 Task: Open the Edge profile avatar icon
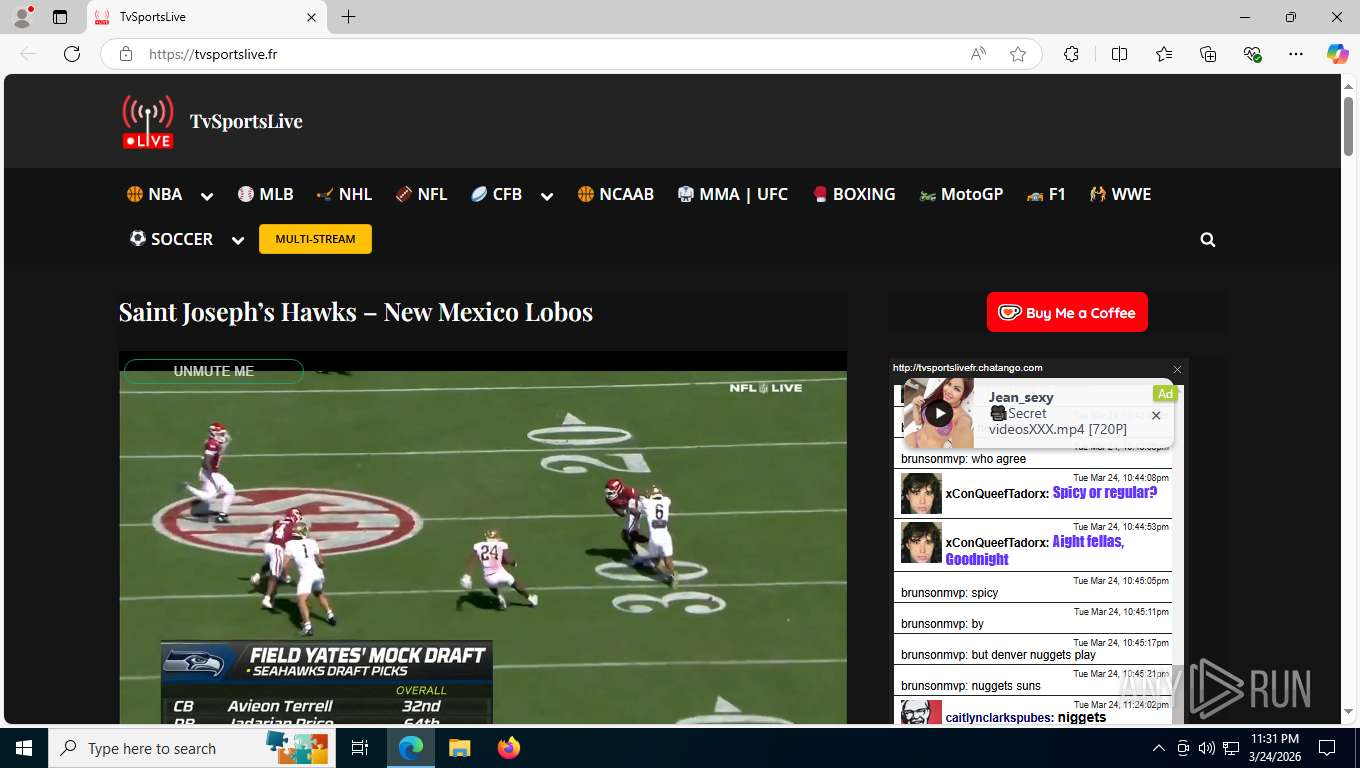pyautogui.click(x=22, y=17)
